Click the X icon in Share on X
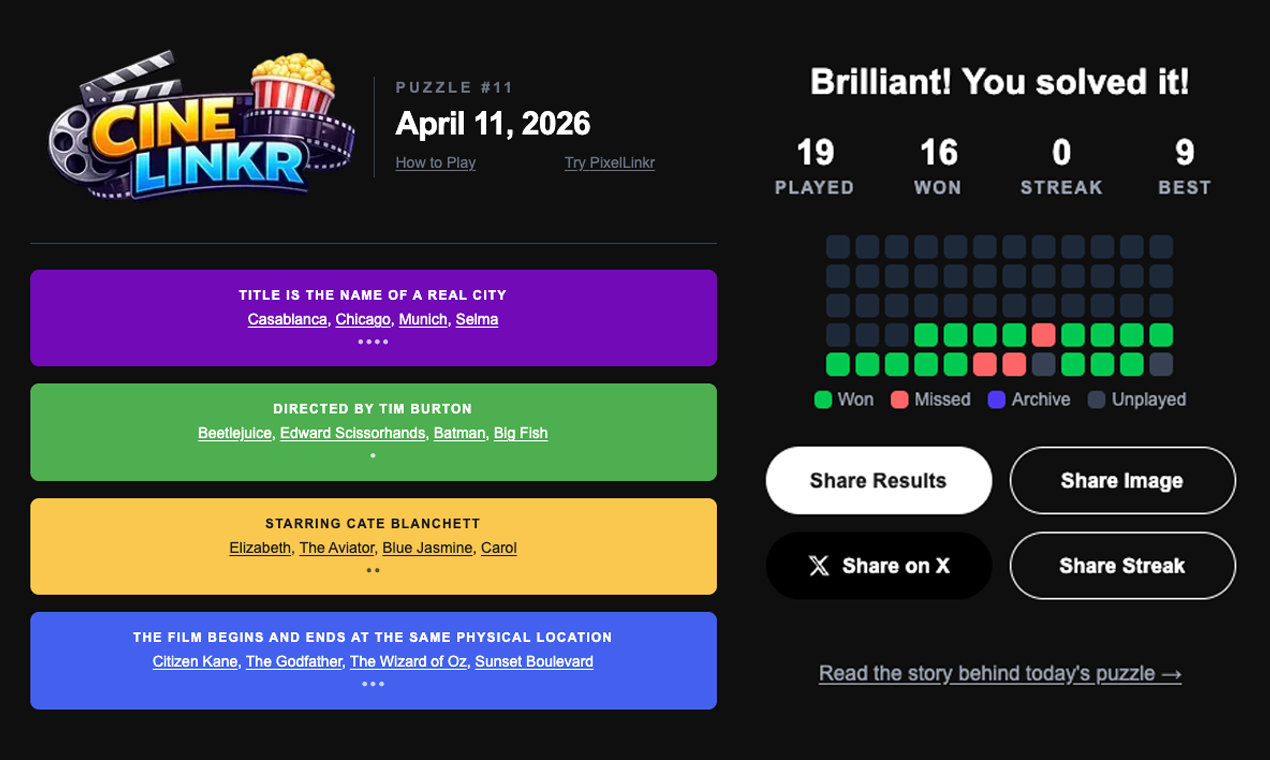Screen dimensions: 1270x760 819,566
